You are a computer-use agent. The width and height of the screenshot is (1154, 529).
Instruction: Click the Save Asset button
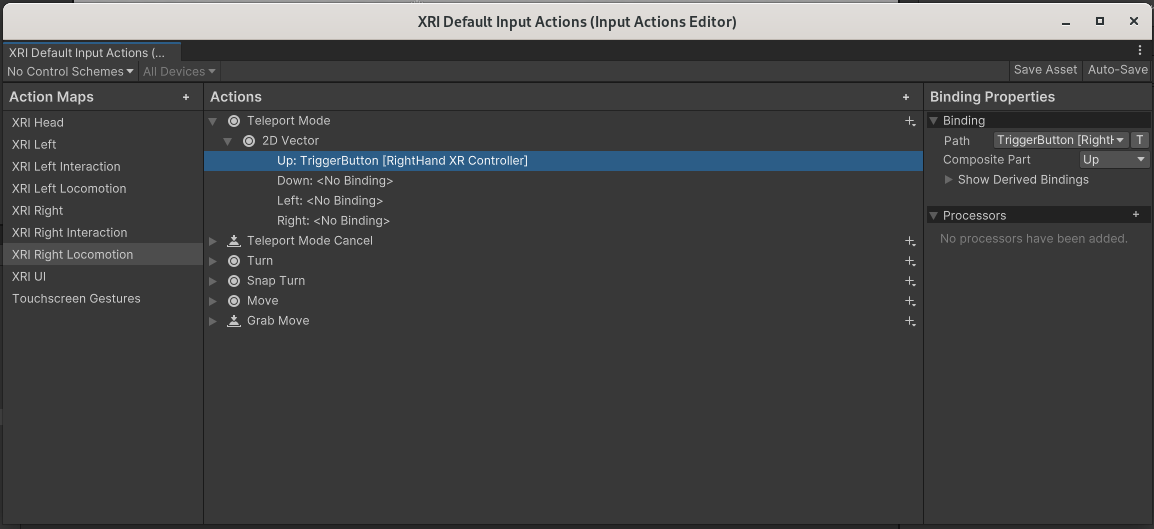pyautogui.click(x=1045, y=70)
